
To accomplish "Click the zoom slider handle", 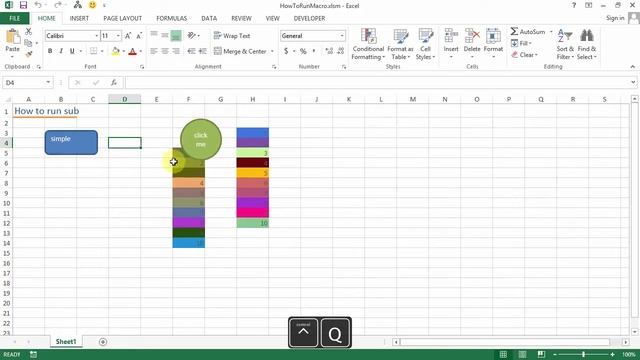I will 583,354.
